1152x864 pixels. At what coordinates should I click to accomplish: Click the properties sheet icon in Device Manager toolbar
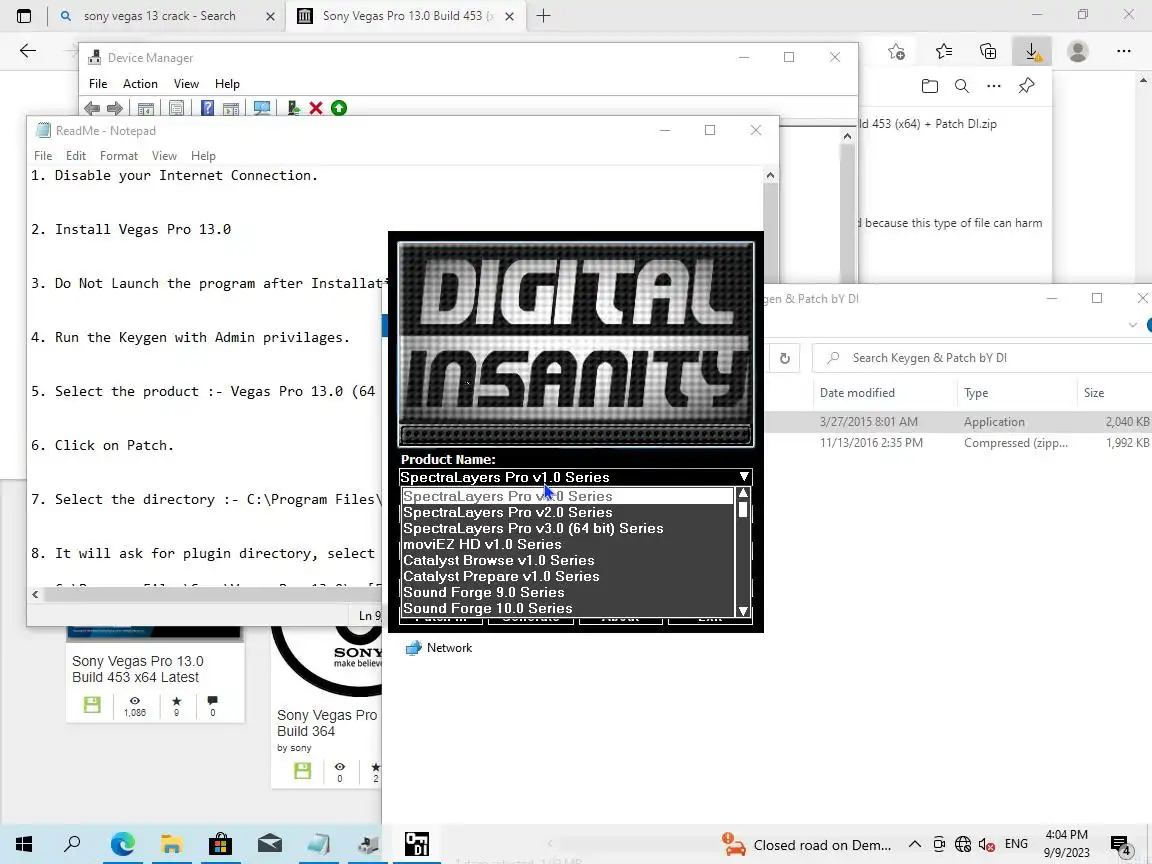tap(176, 109)
